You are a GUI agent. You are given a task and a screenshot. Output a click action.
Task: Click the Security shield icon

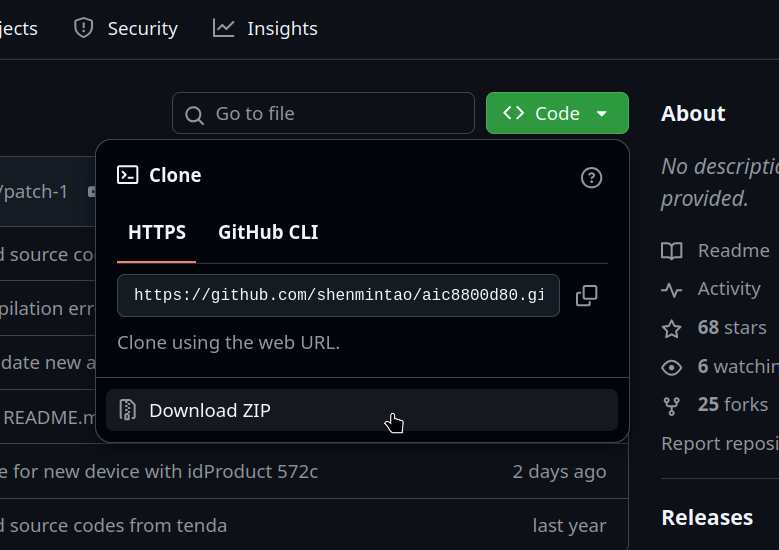(84, 28)
